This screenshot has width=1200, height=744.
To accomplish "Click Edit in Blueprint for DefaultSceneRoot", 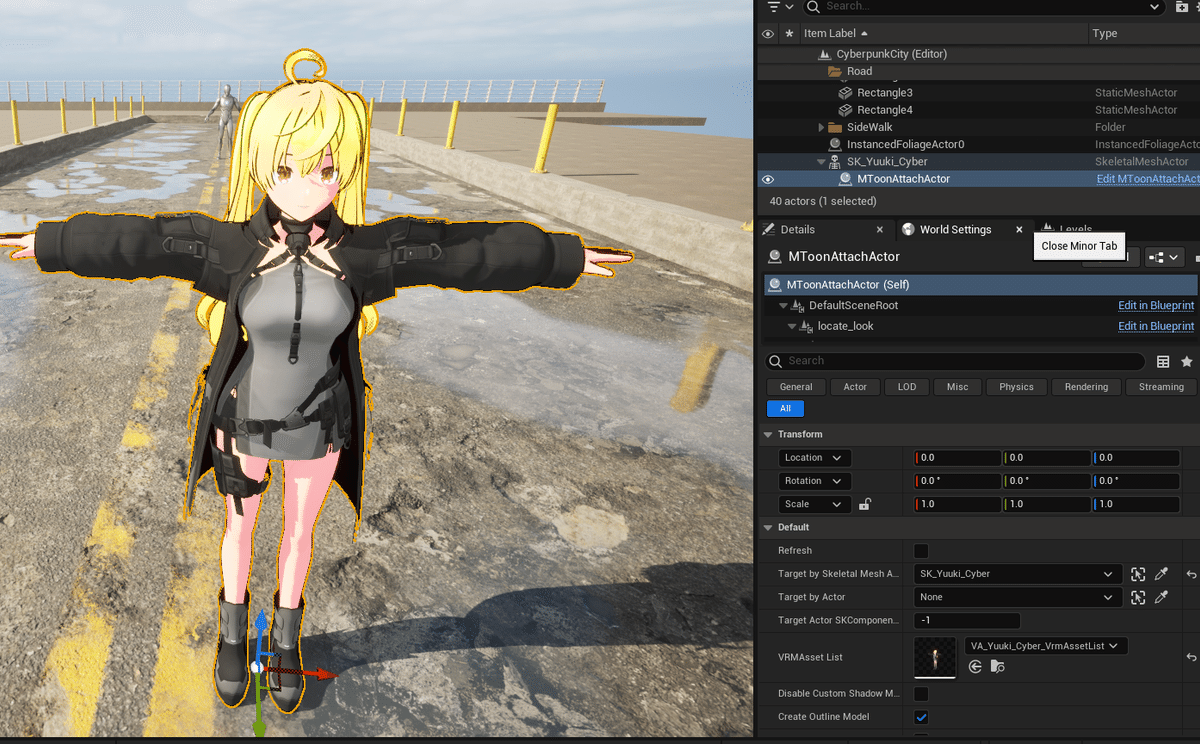I will [1156, 305].
